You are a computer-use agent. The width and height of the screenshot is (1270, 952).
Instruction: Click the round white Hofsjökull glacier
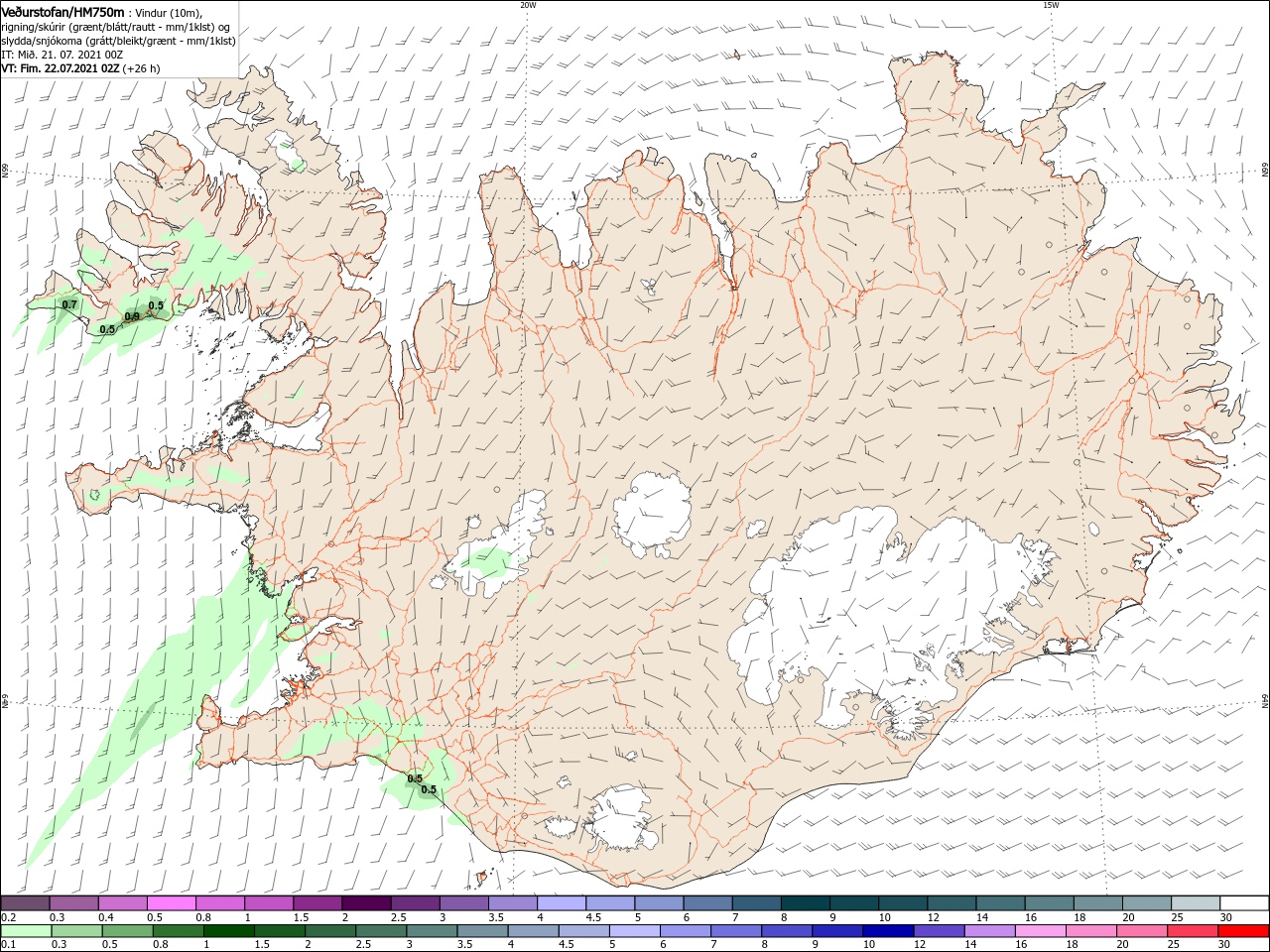tap(652, 516)
